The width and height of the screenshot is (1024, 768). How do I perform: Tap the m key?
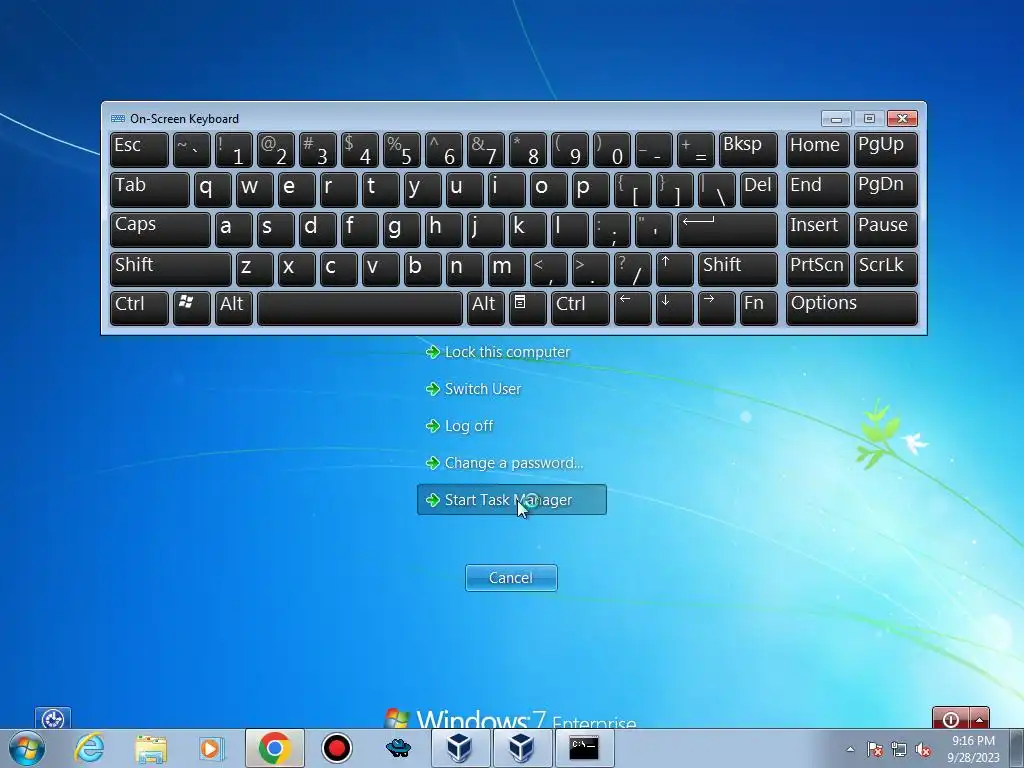tap(507, 269)
